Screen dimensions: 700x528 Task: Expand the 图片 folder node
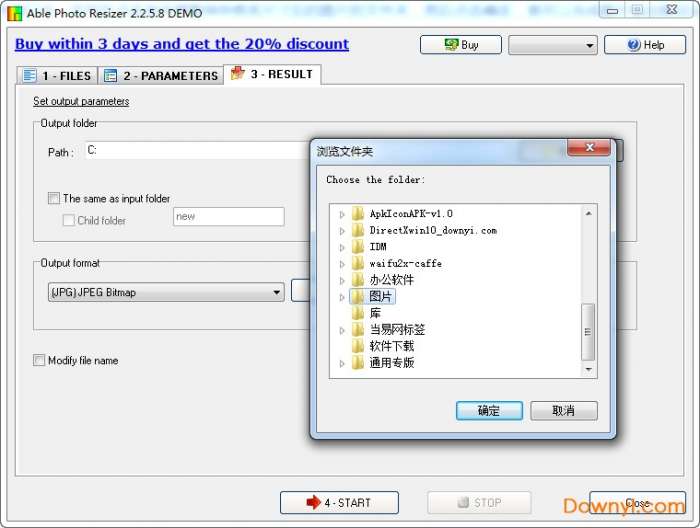point(342,297)
